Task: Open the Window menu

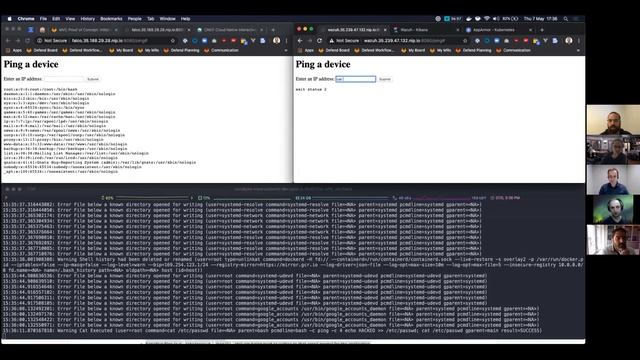Action: click(167, 19)
